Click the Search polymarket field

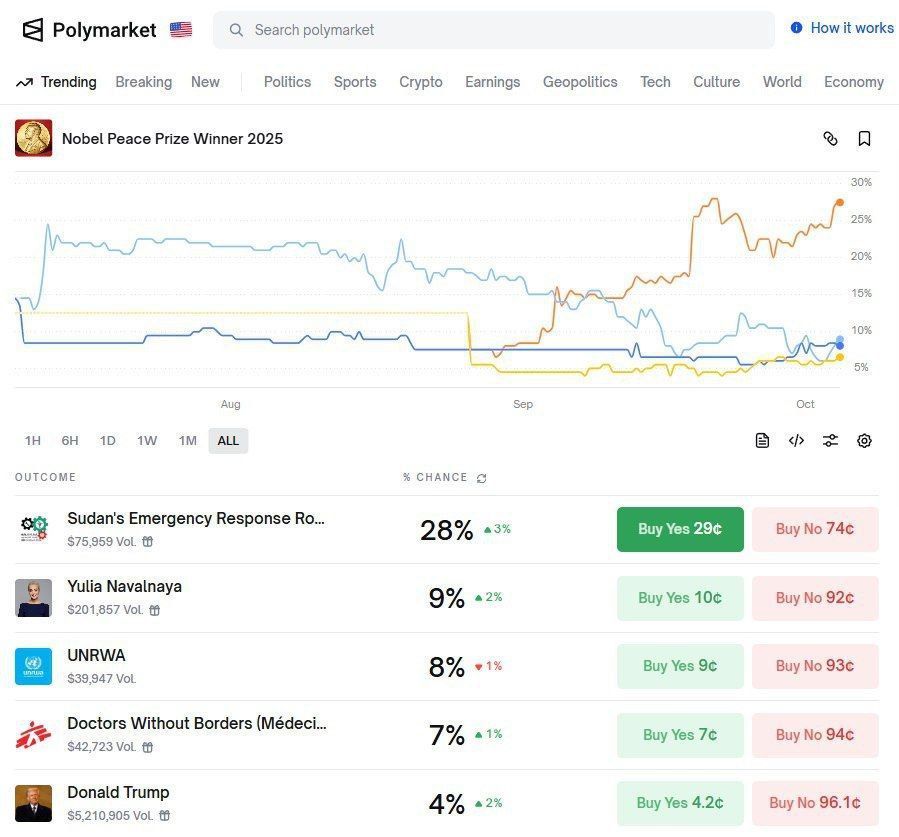click(494, 30)
